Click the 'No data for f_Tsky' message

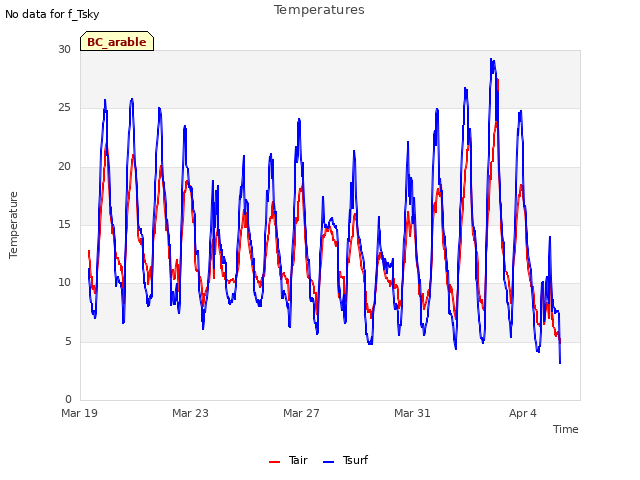pos(52,15)
